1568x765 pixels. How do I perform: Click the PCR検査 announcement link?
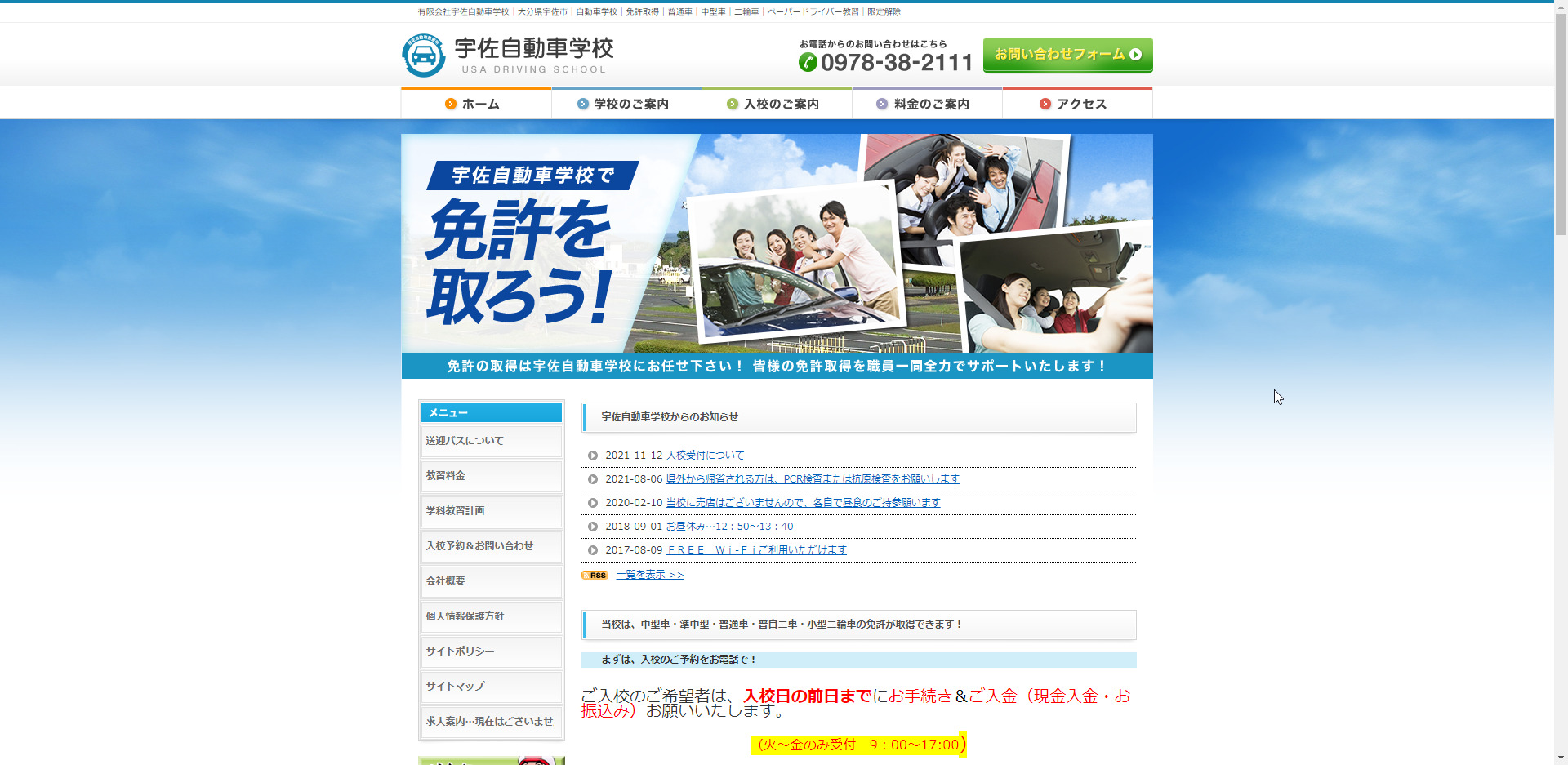pos(812,479)
